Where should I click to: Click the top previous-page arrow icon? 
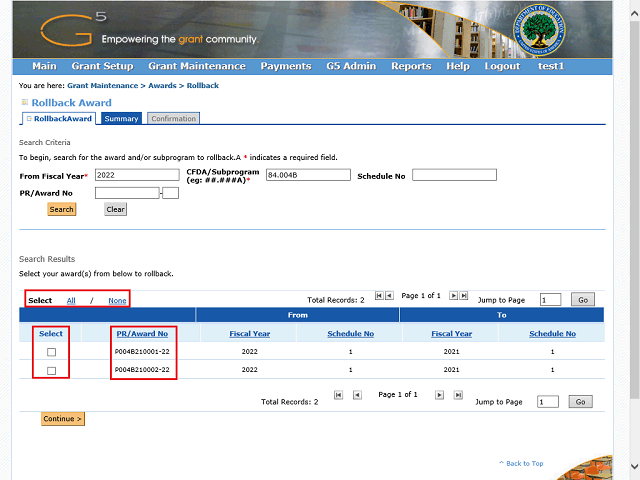click(388, 296)
